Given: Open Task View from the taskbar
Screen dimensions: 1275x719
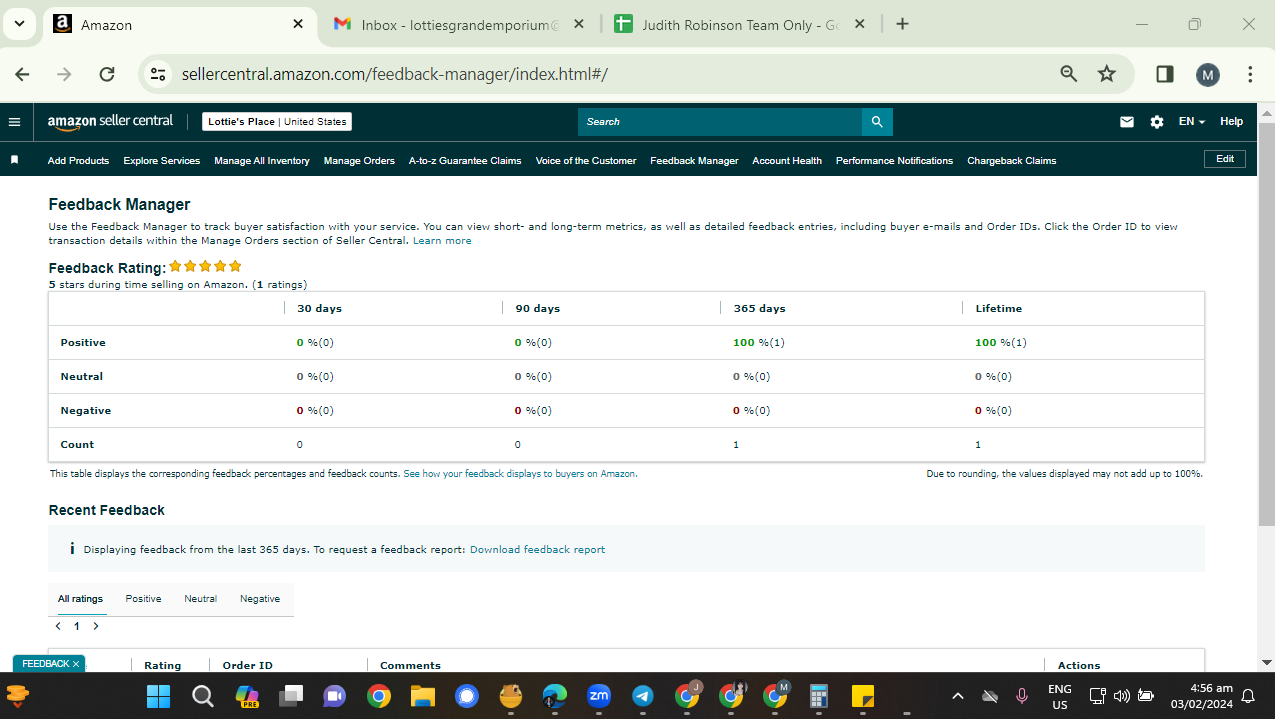Looking at the screenshot, I should click(291, 696).
